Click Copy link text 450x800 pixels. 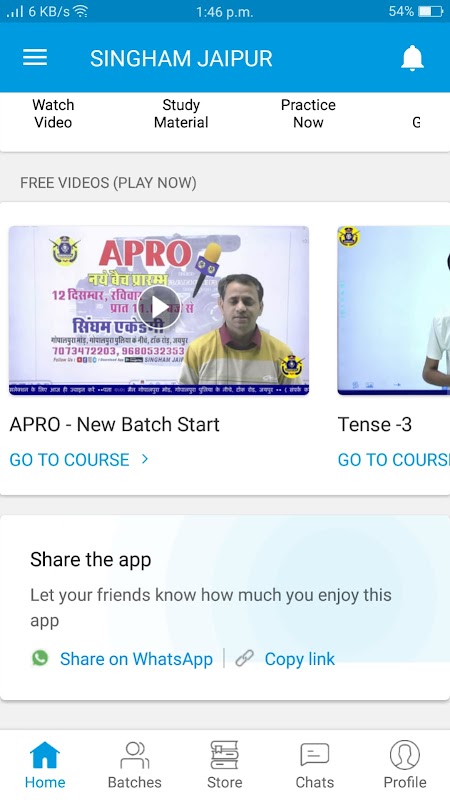click(299, 659)
